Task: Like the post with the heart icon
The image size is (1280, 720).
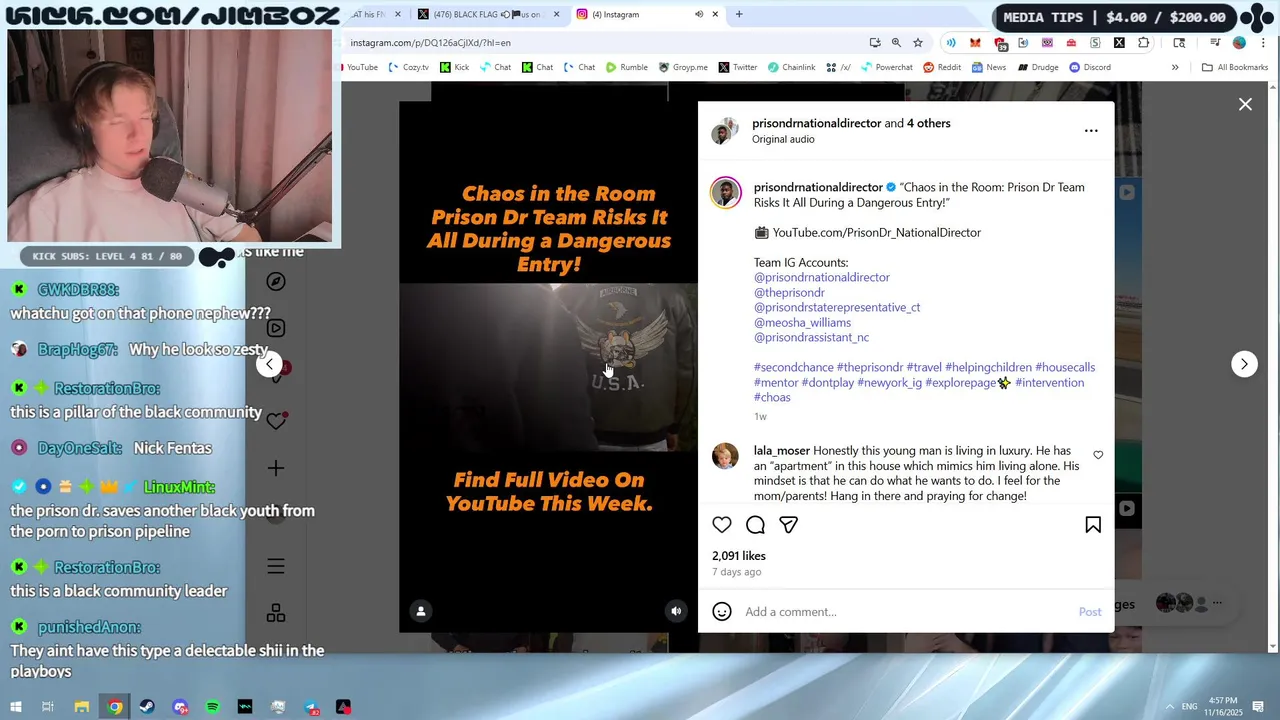Action: click(722, 525)
